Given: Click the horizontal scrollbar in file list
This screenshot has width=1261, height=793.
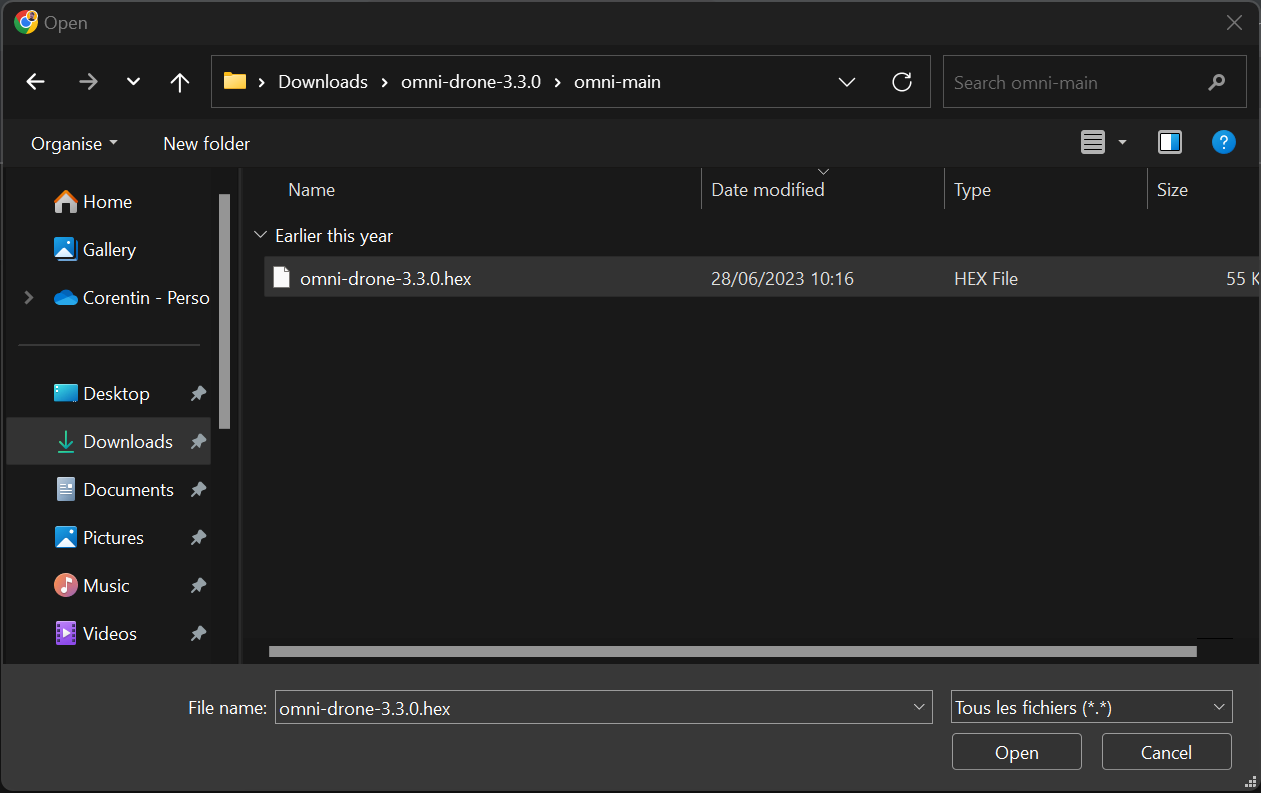Looking at the screenshot, I should [x=732, y=652].
